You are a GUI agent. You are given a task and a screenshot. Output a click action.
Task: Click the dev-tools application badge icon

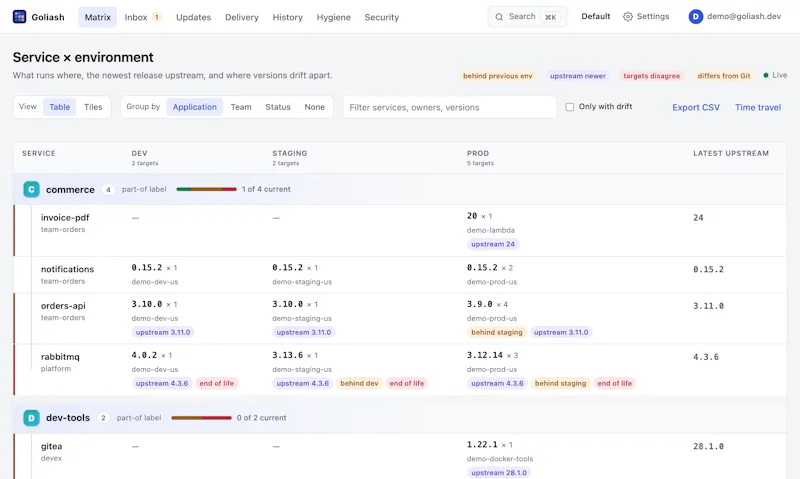click(x=31, y=418)
